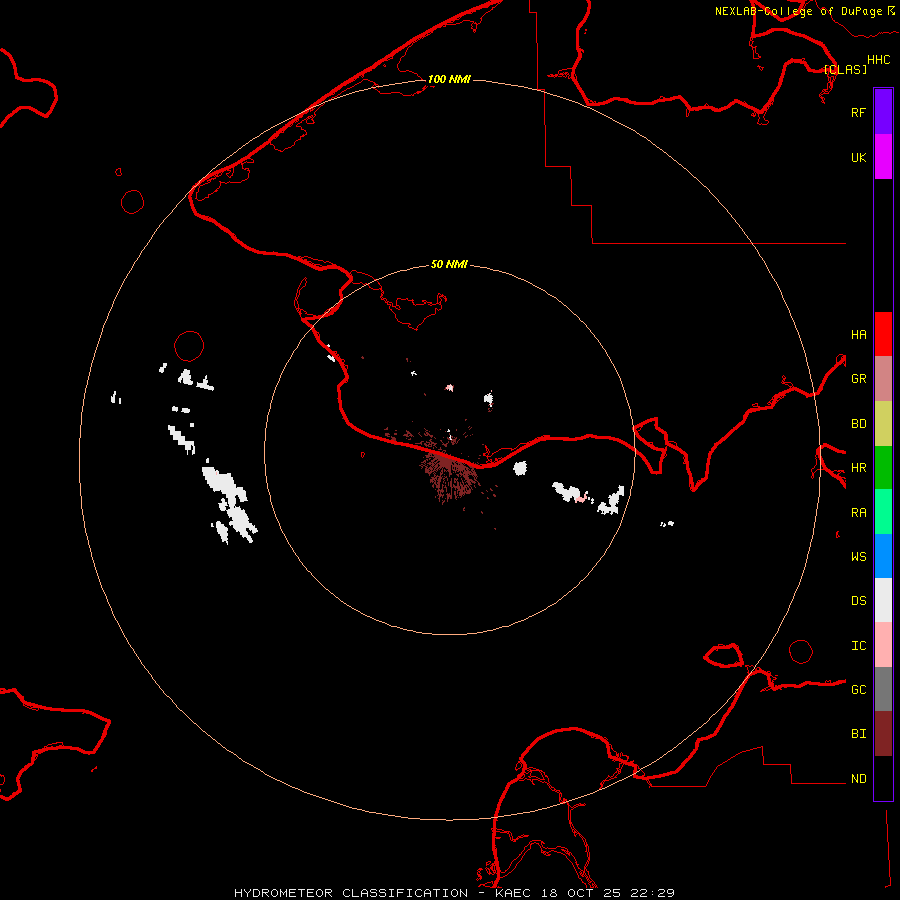Click the HHC product code text
This screenshot has width=900, height=900.
tap(878, 60)
